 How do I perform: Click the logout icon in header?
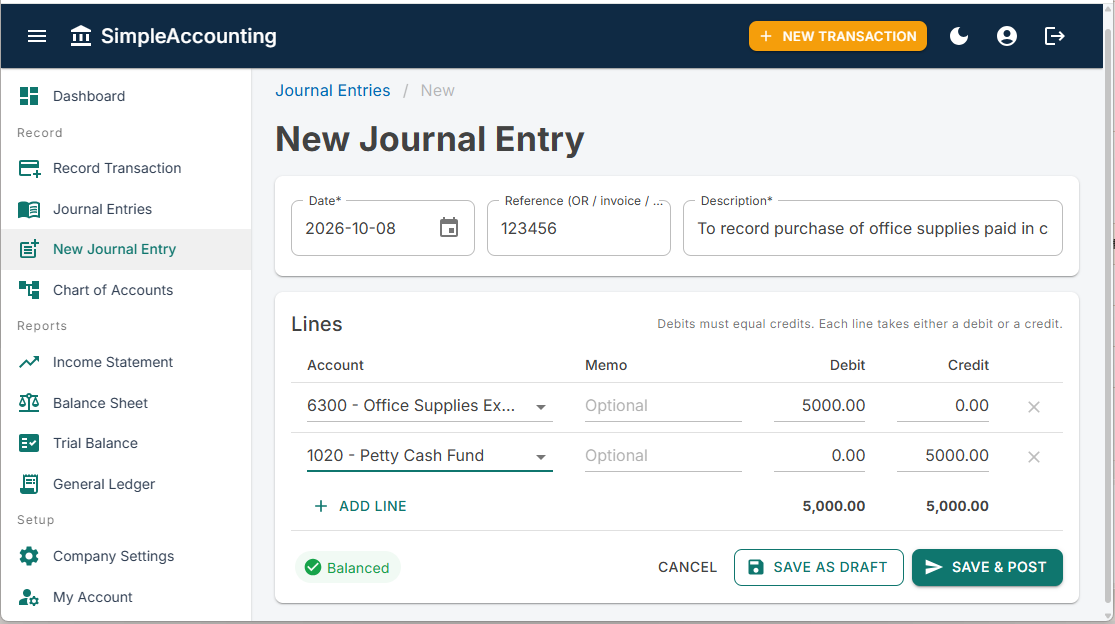point(1055,36)
